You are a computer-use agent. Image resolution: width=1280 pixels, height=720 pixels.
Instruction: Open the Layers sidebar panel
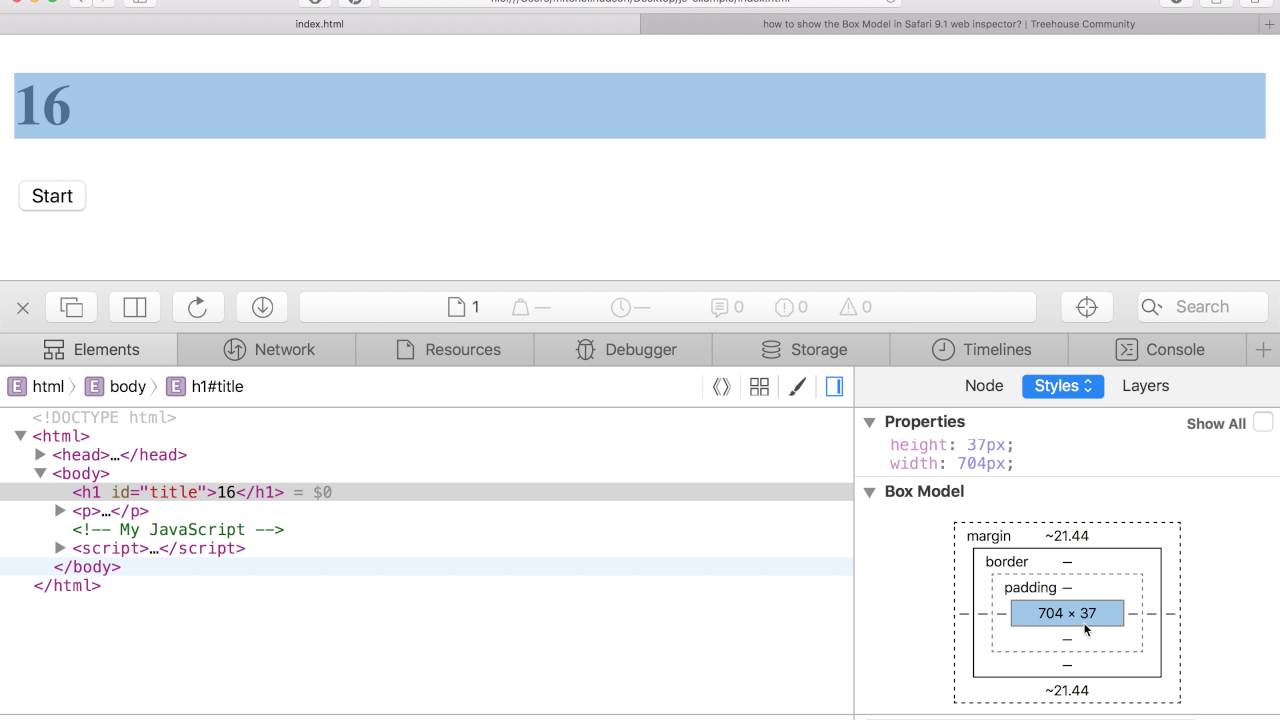pyautogui.click(x=1146, y=386)
